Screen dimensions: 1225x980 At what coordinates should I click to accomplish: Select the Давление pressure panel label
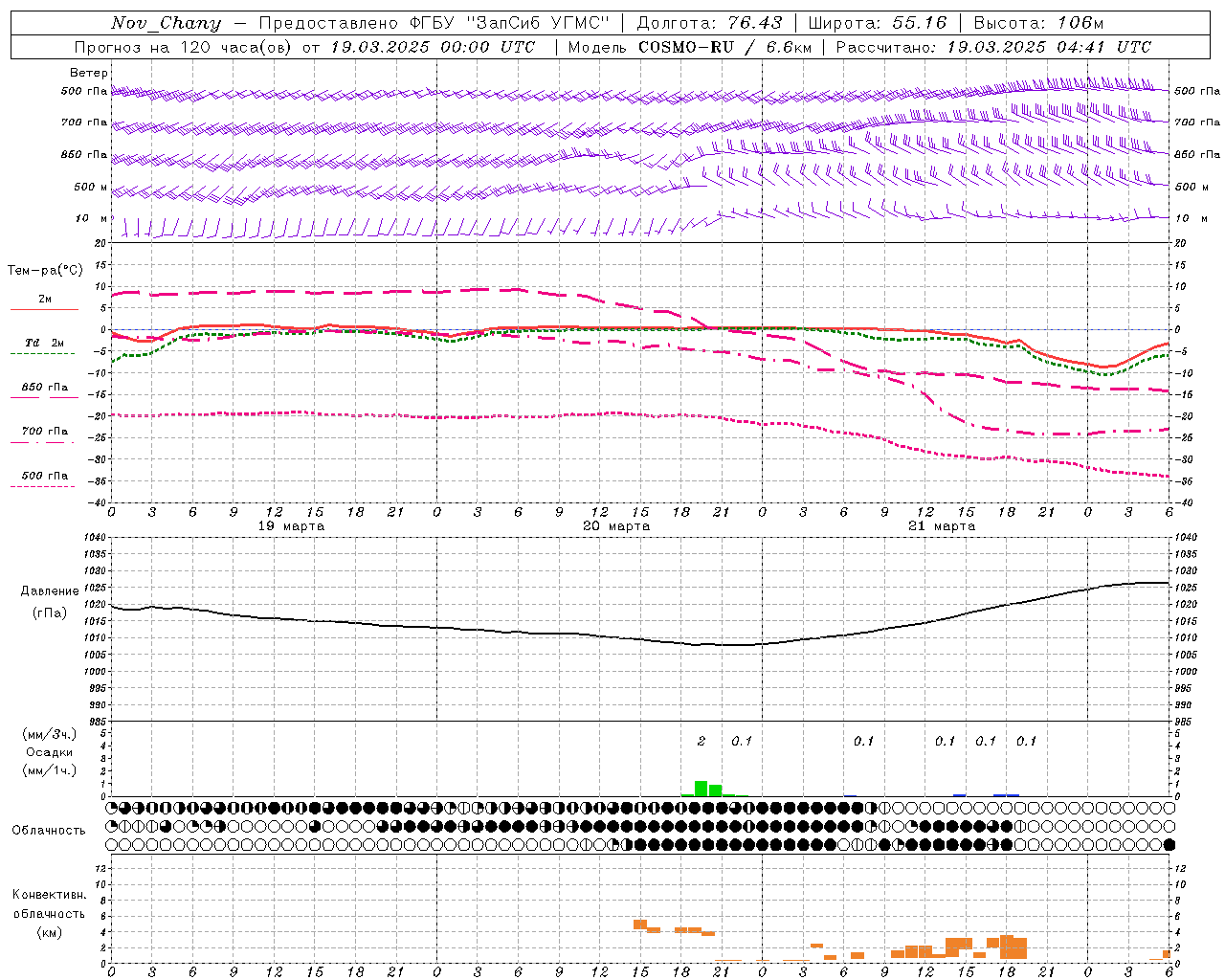(x=50, y=591)
